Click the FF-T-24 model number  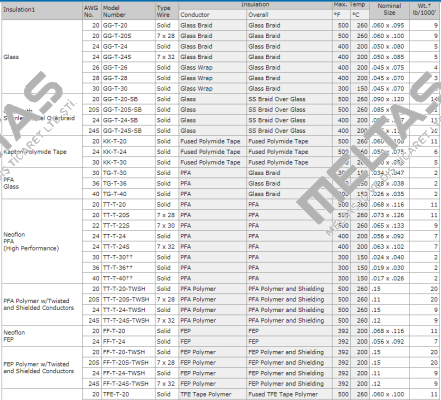point(114,341)
